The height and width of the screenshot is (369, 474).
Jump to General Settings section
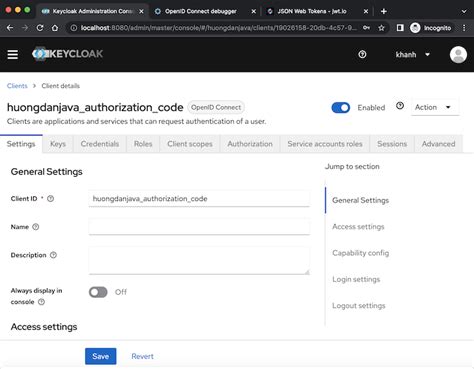[360, 200]
